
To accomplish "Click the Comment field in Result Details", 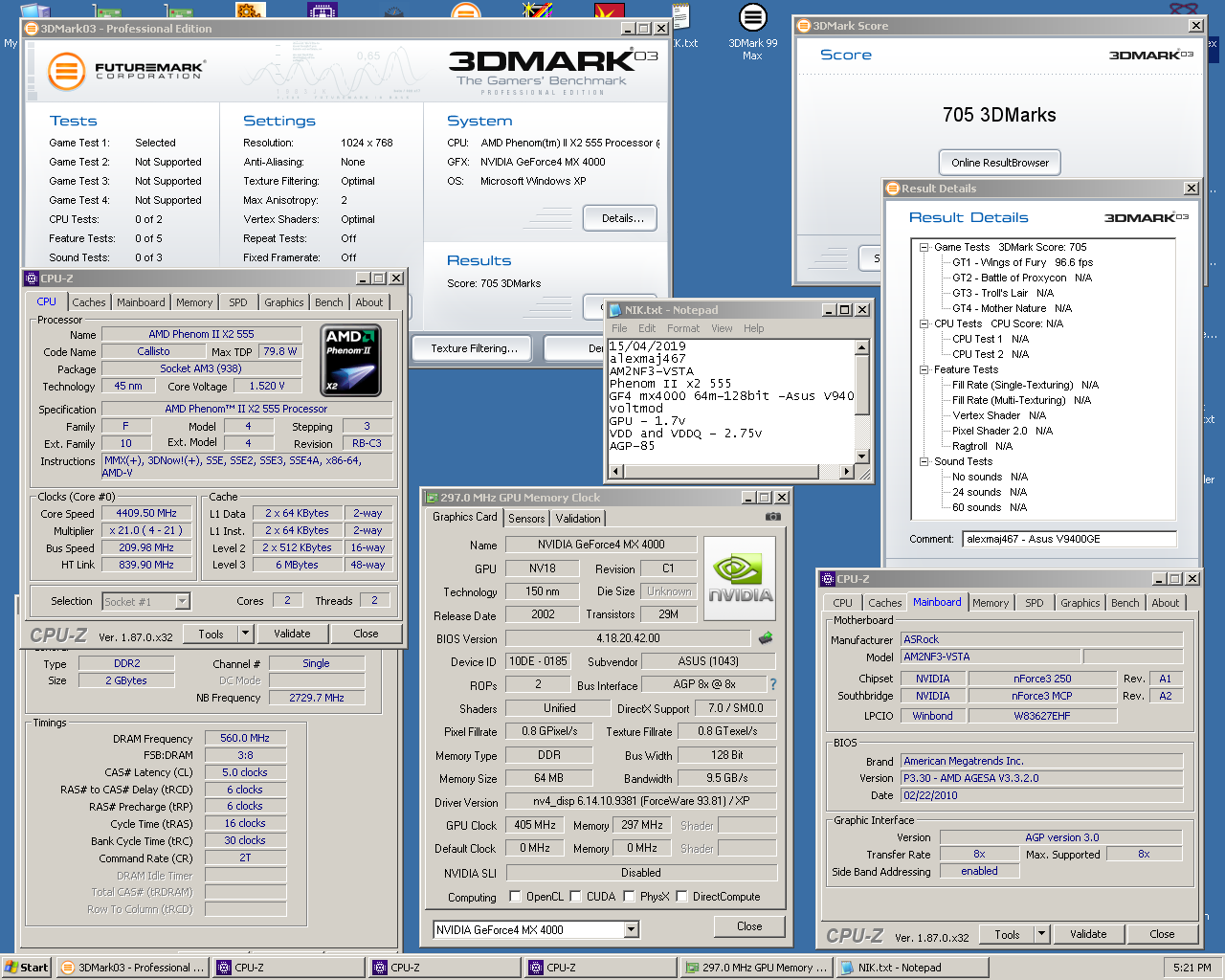I will pos(1069,539).
